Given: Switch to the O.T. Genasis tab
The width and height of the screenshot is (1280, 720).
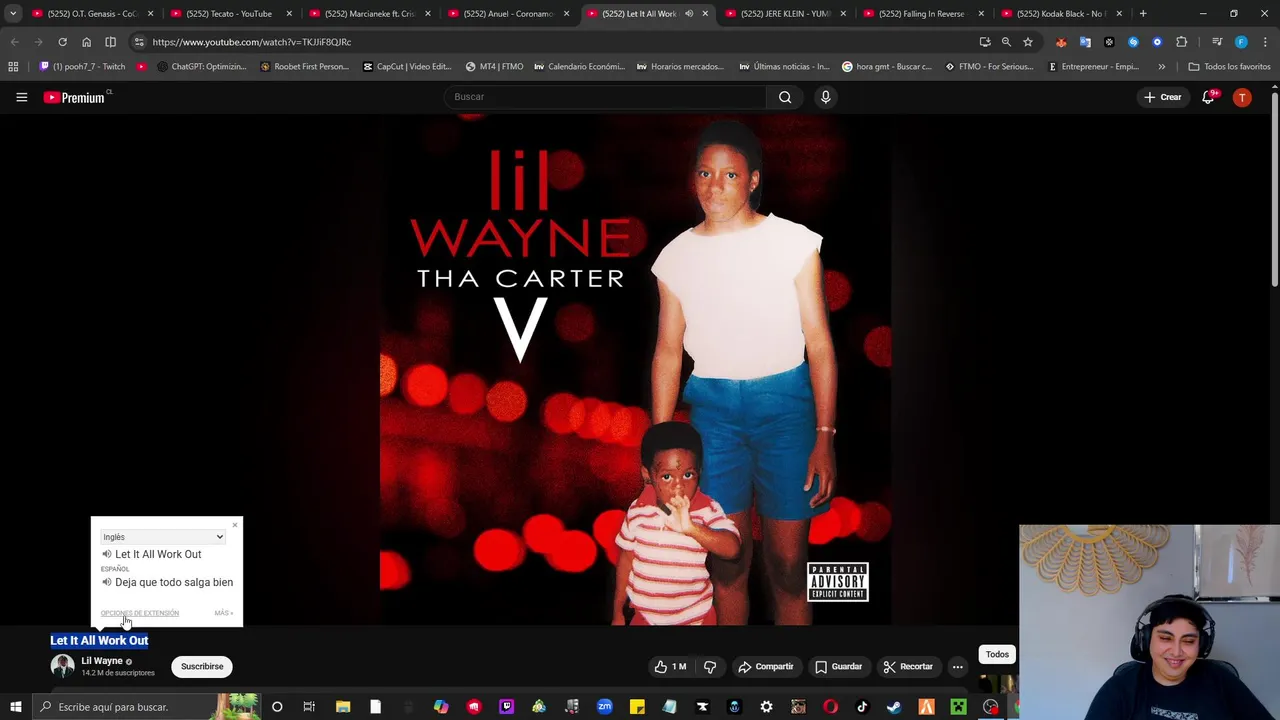Looking at the screenshot, I should (90, 14).
